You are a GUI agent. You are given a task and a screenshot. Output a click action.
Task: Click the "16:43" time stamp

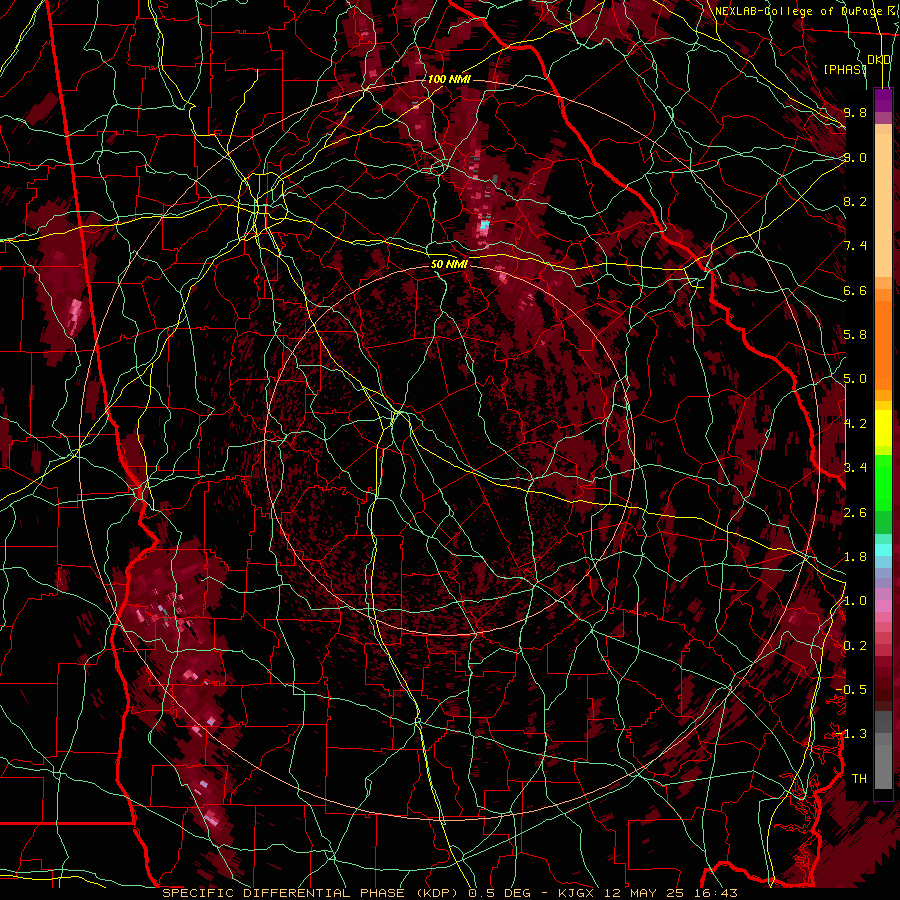[x=717, y=893]
